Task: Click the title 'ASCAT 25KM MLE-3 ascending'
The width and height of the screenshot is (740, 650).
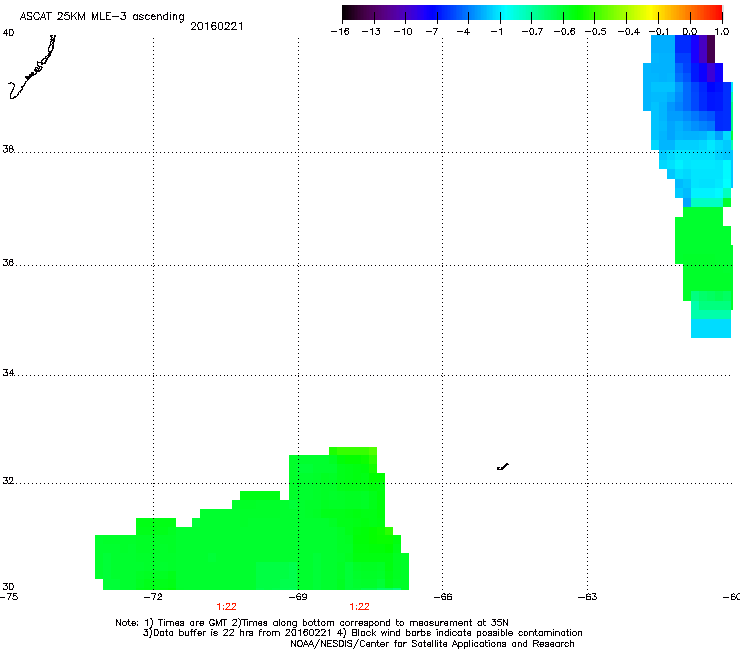Action: 102,17
